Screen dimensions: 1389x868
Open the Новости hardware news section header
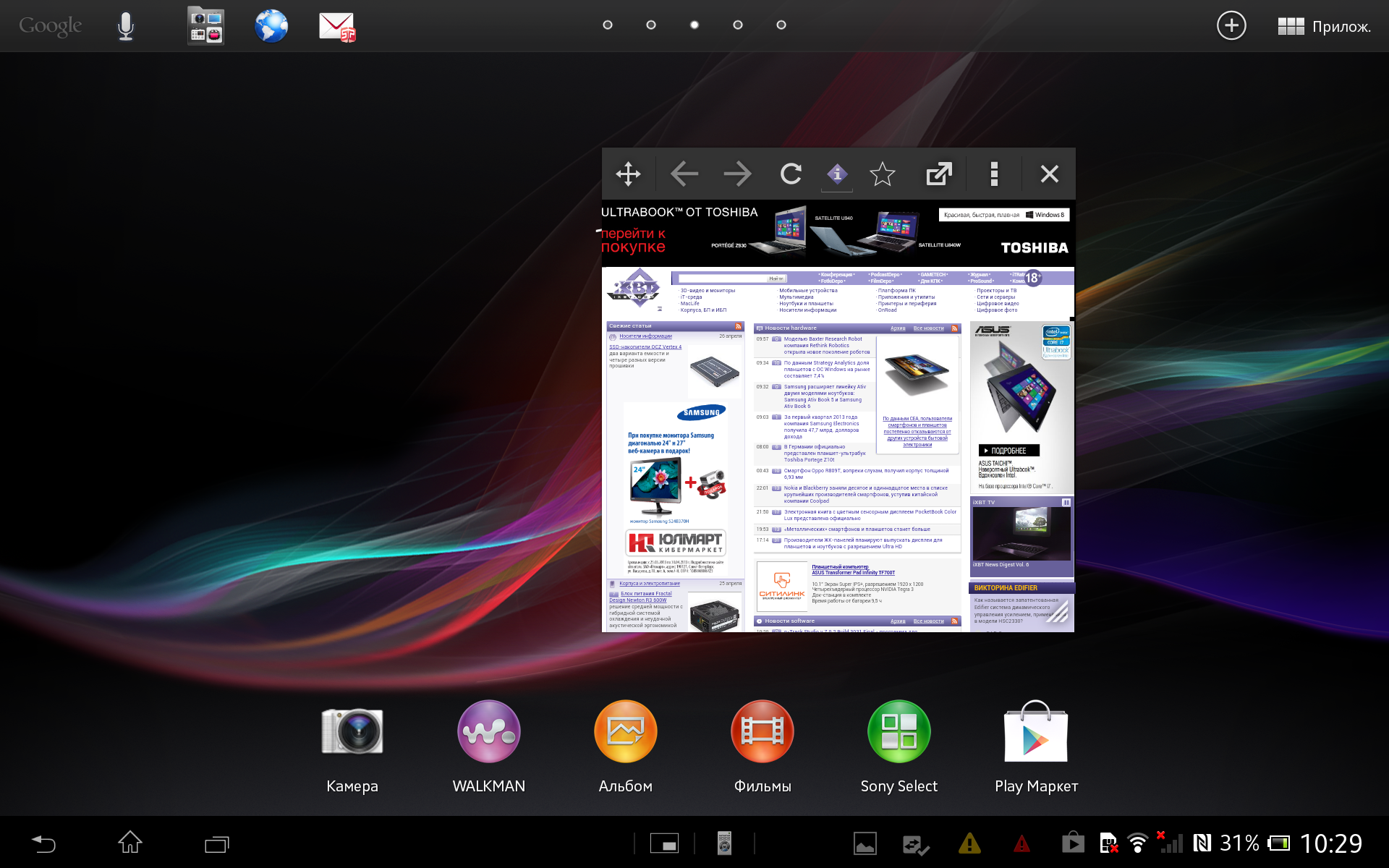[x=791, y=328]
